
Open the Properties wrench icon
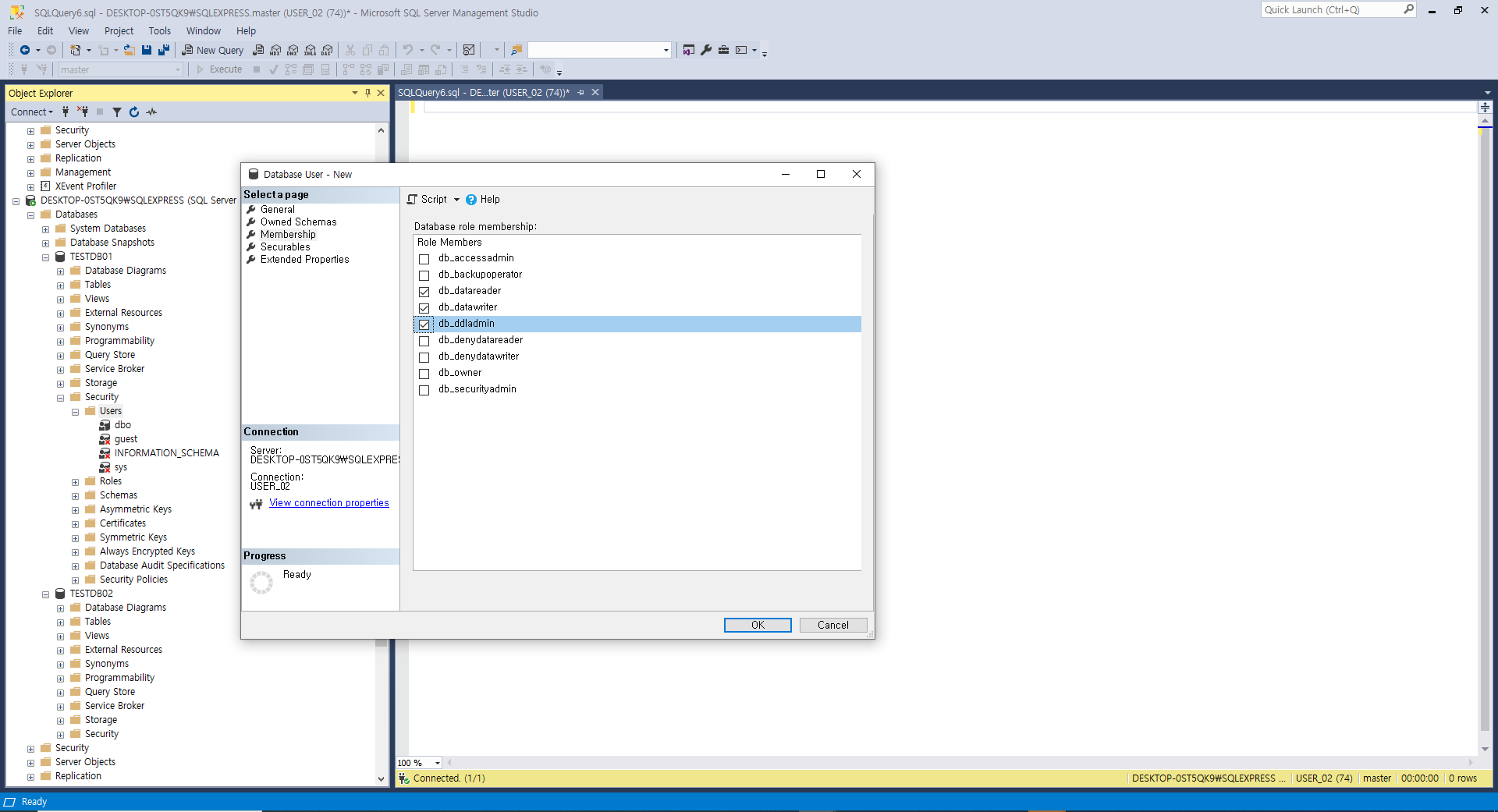point(706,50)
